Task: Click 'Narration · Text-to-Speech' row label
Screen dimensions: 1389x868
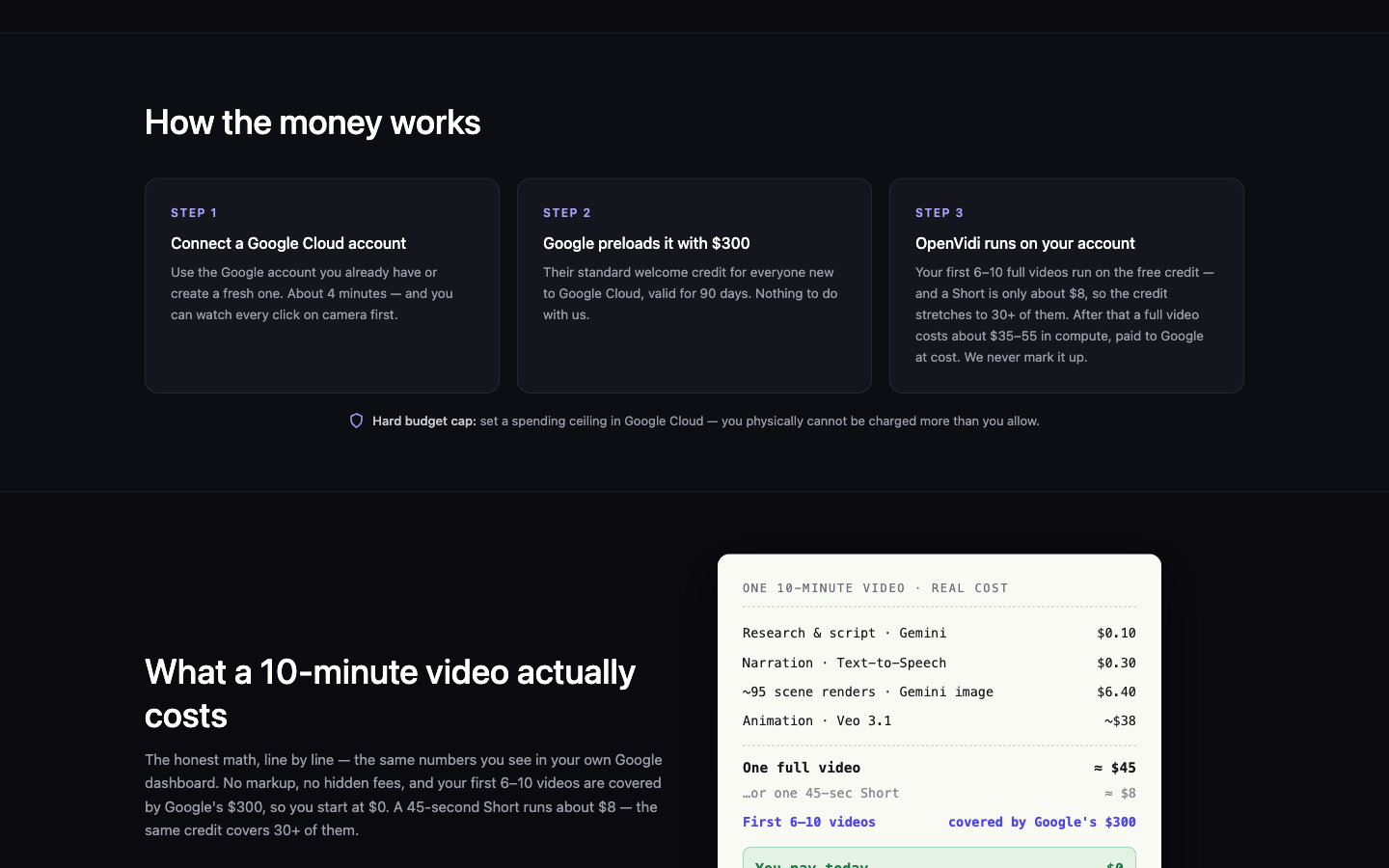Action: [x=844, y=663]
